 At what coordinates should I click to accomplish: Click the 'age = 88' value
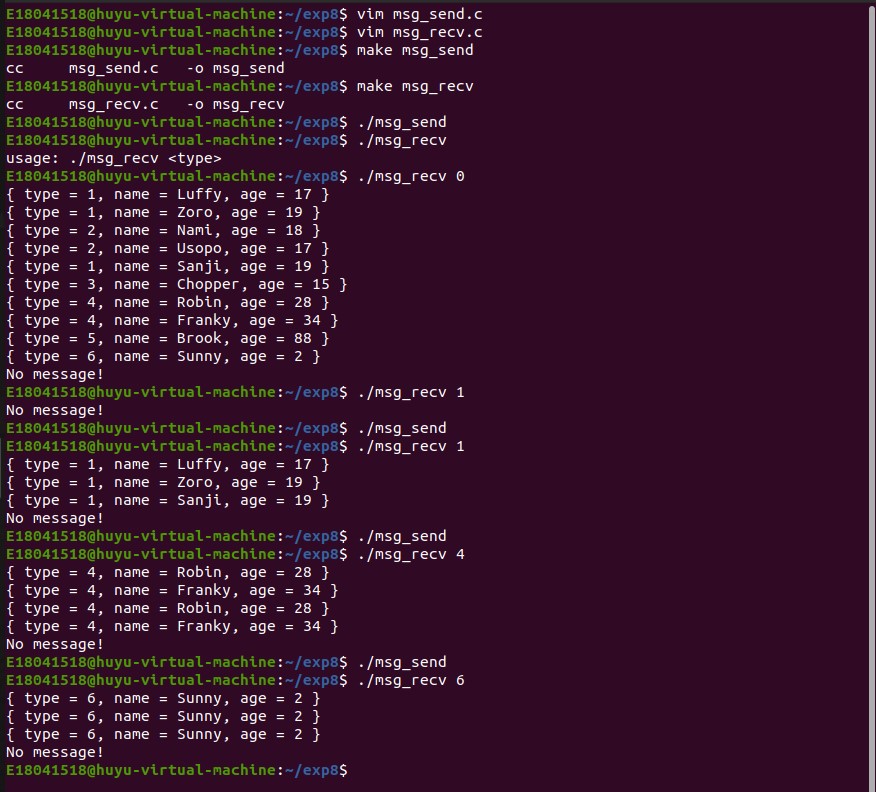(x=276, y=338)
